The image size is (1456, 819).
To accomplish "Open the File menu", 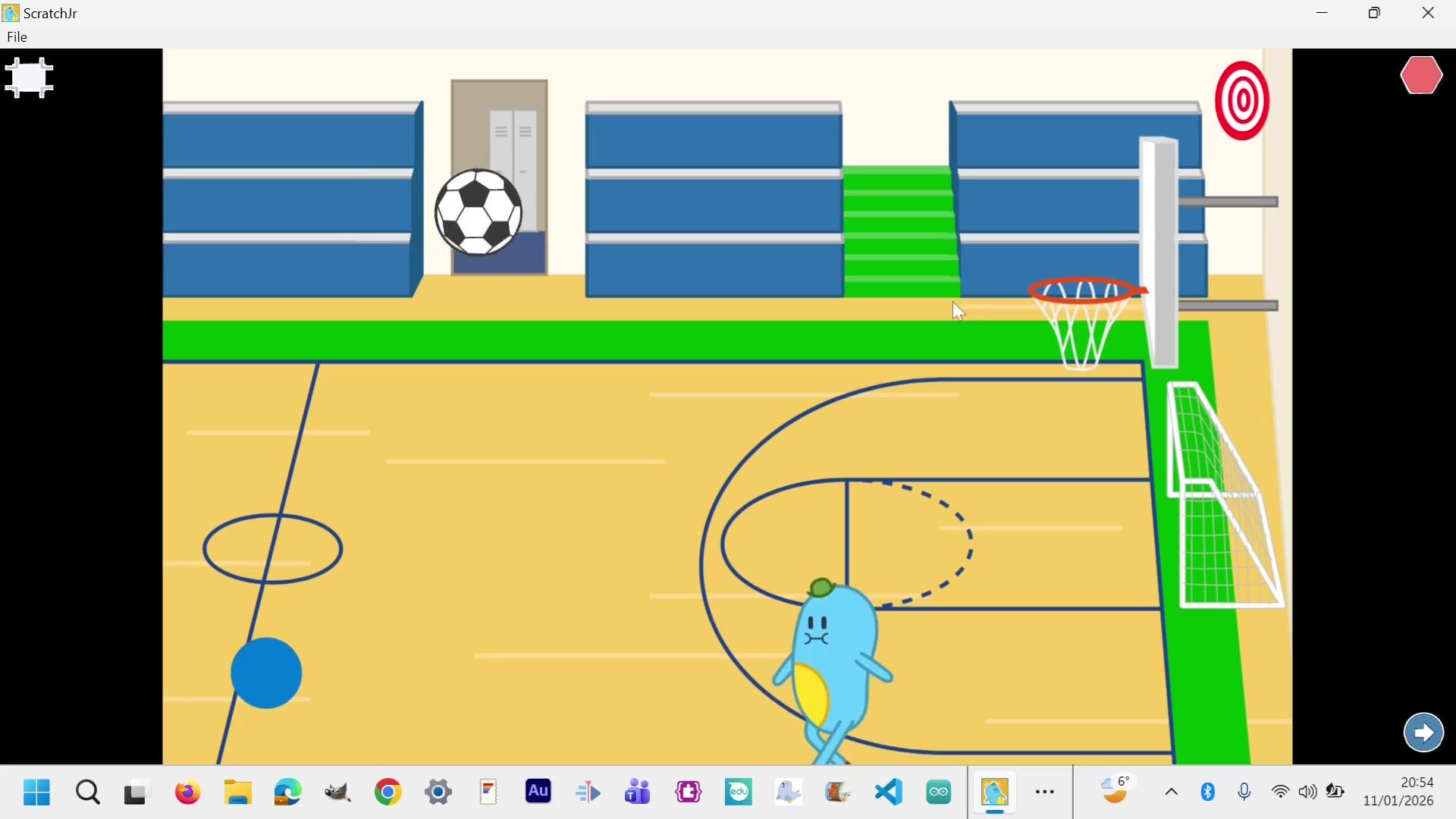I will click(x=17, y=37).
